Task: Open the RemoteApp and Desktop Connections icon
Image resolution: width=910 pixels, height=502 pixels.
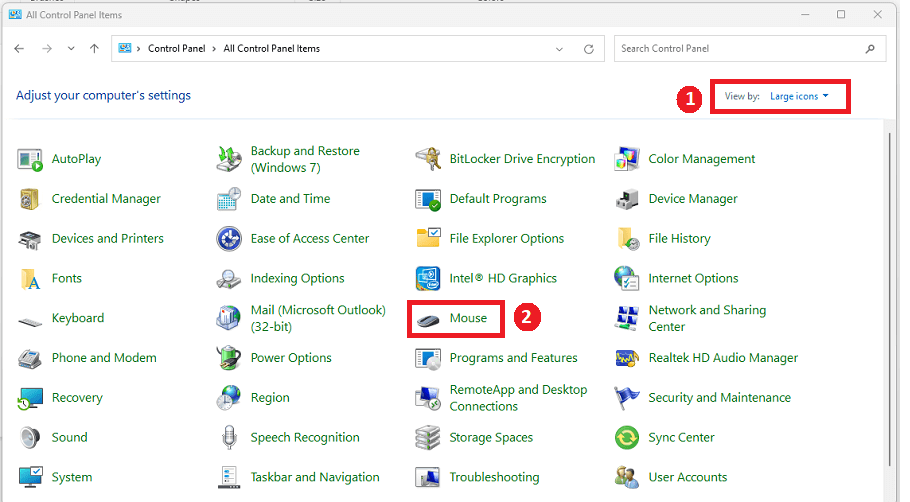Action: 428,399
